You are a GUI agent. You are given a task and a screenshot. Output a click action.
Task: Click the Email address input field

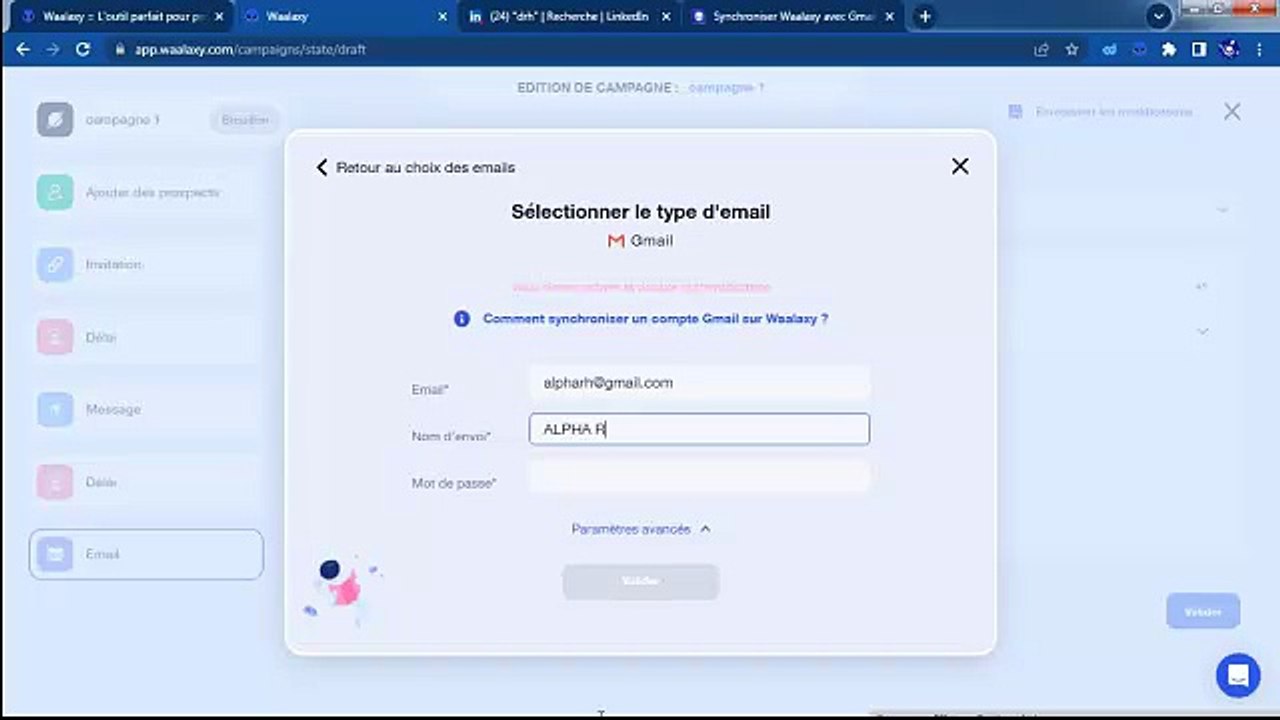point(699,383)
